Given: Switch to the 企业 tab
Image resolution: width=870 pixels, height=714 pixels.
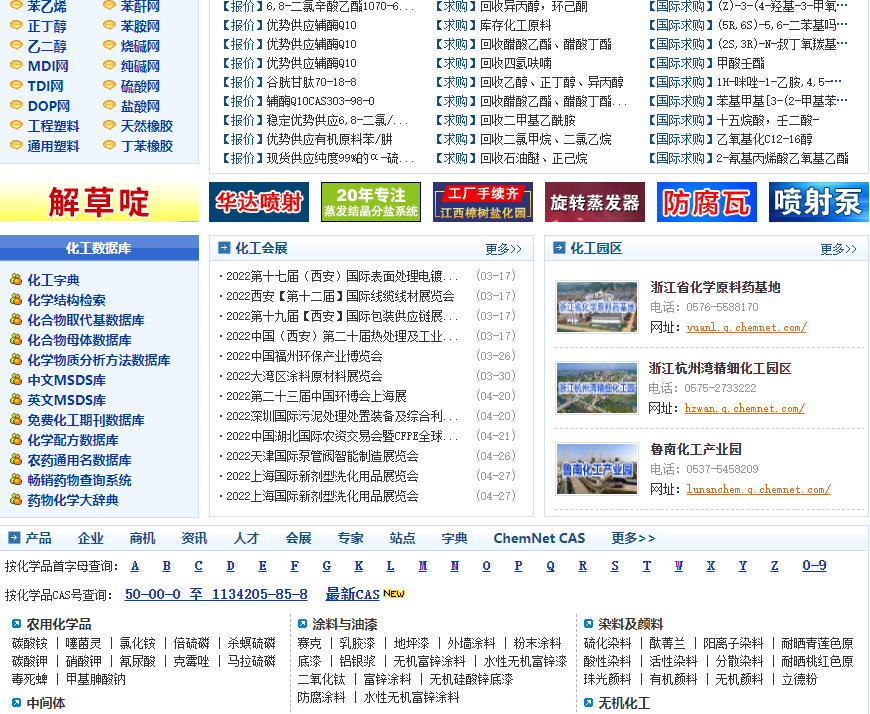Looking at the screenshot, I should click(90, 538).
